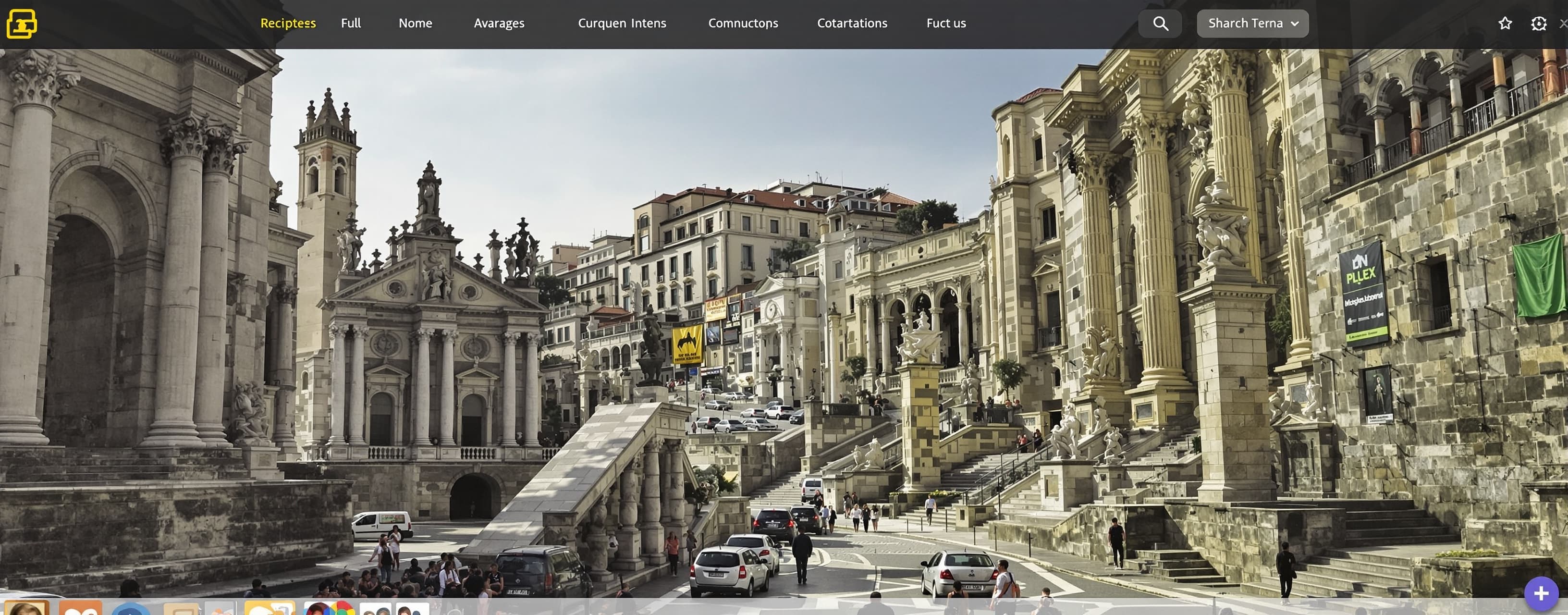The width and height of the screenshot is (1568, 615).
Task: Open the Full menu item
Action: pyautogui.click(x=351, y=23)
